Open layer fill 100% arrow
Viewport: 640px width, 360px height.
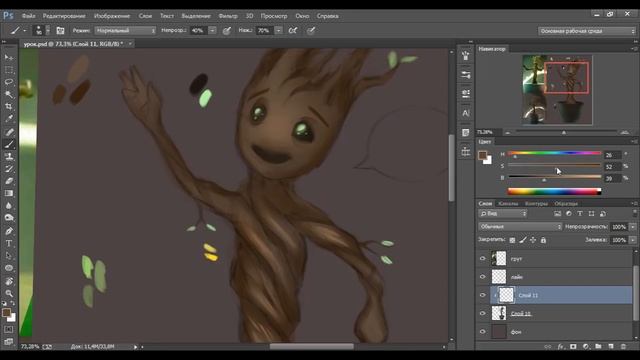(633, 240)
